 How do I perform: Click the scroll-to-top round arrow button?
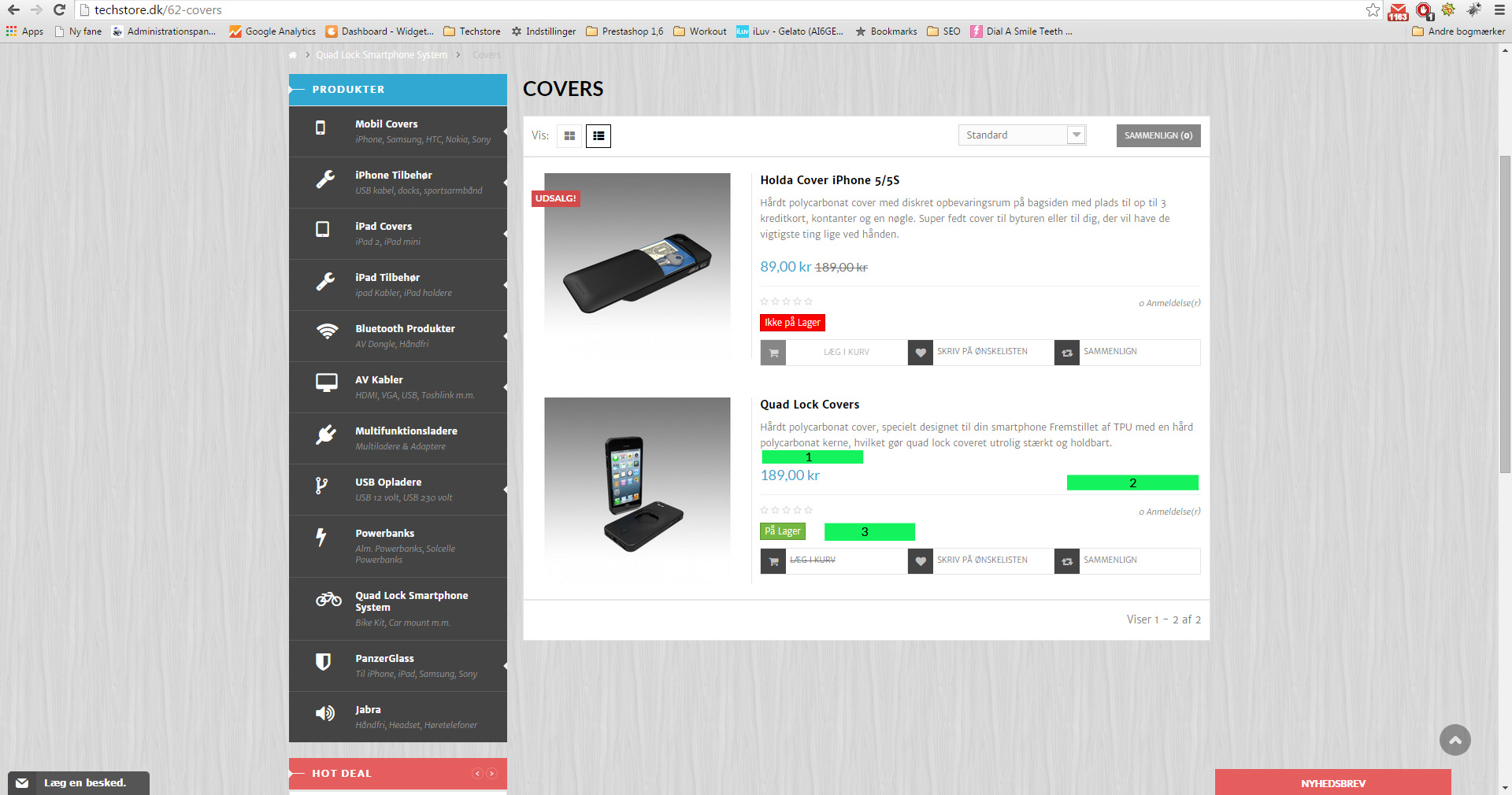coord(1455,740)
